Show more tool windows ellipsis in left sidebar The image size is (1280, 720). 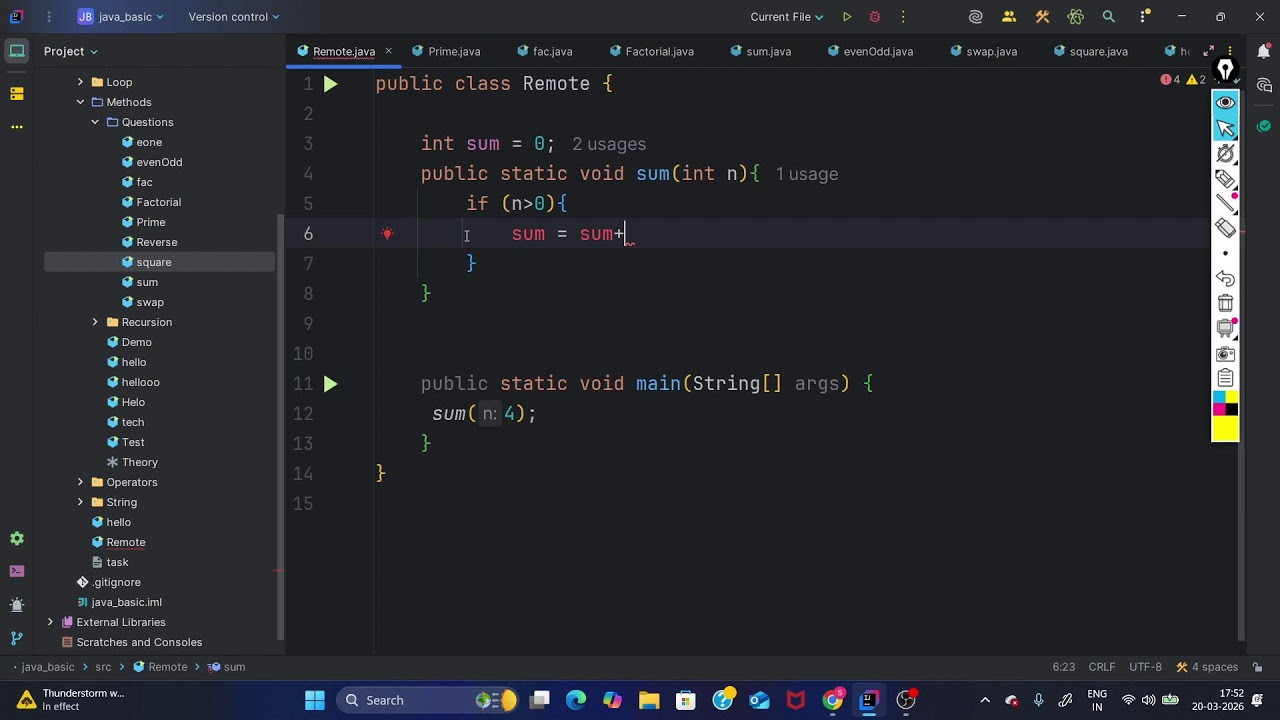pyautogui.click(x=17, y=127)
